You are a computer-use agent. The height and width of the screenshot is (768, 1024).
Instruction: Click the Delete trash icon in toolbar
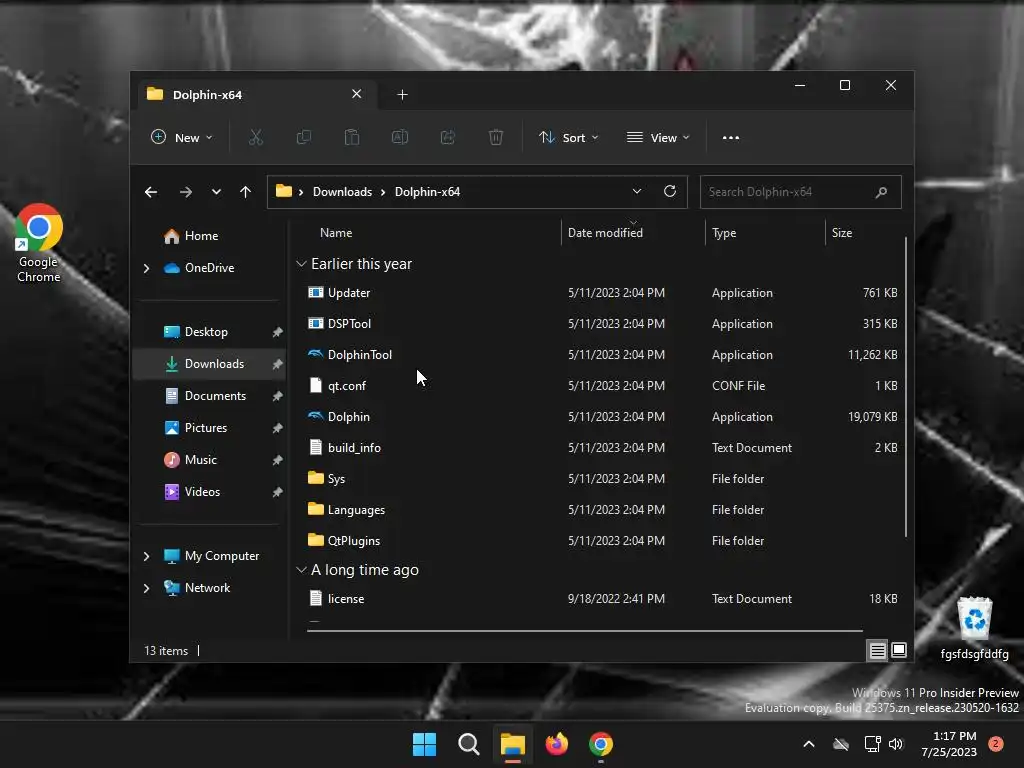point(496,137)
